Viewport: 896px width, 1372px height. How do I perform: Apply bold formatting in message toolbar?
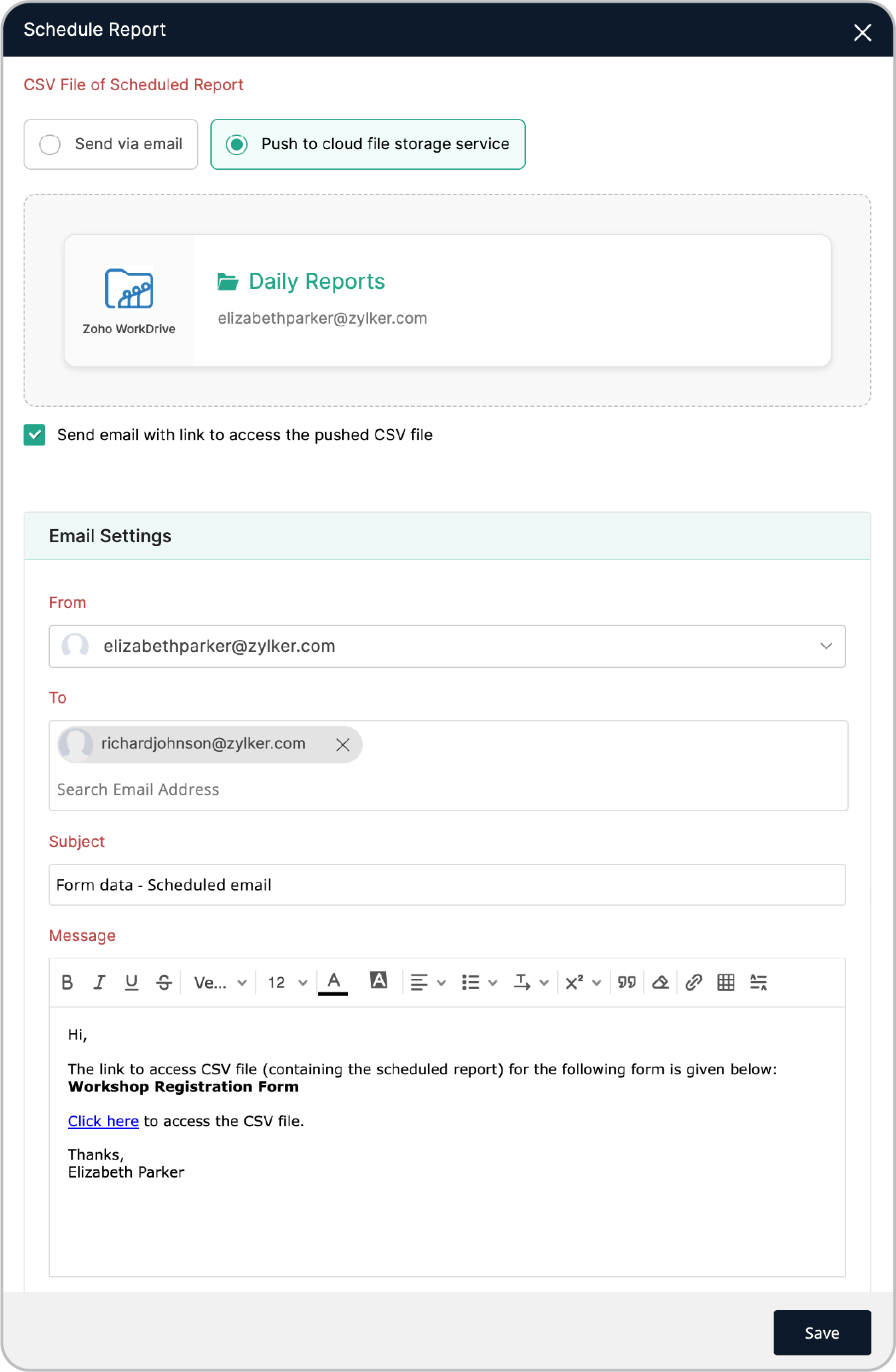pos(67,982)
